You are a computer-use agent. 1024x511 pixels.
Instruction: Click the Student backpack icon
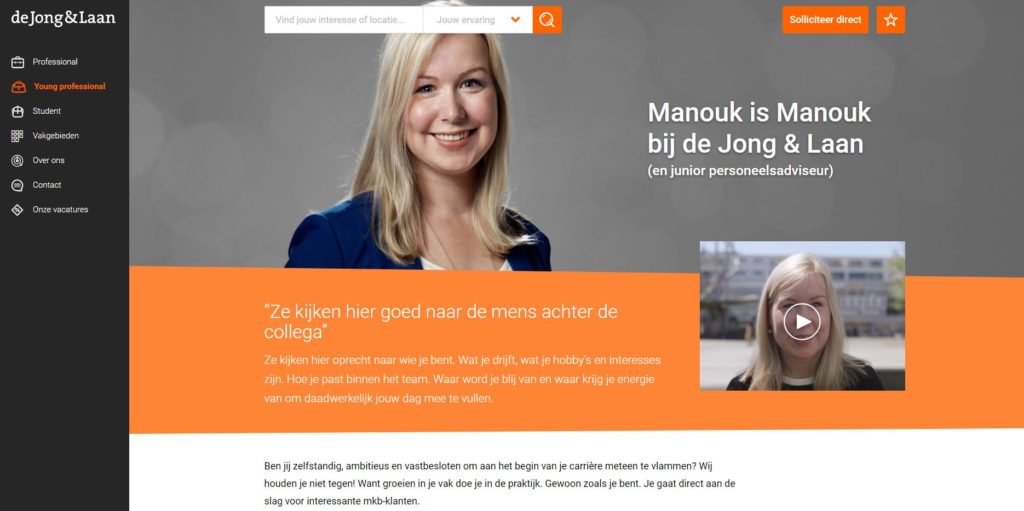[x=18, y=112]
